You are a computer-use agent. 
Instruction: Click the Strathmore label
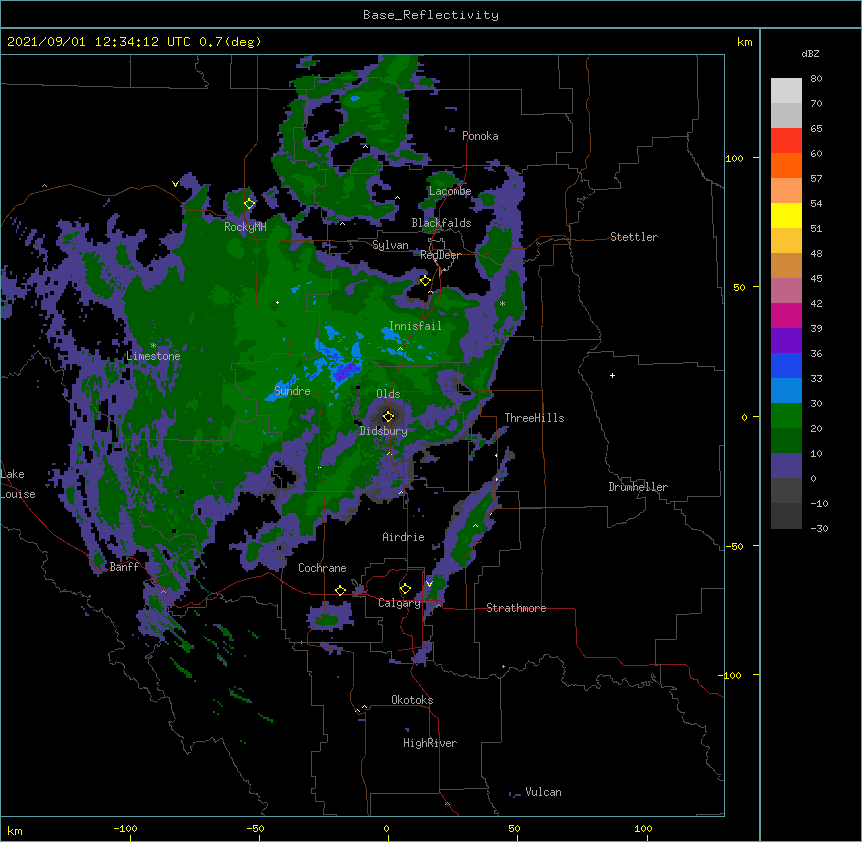point(516,608)
